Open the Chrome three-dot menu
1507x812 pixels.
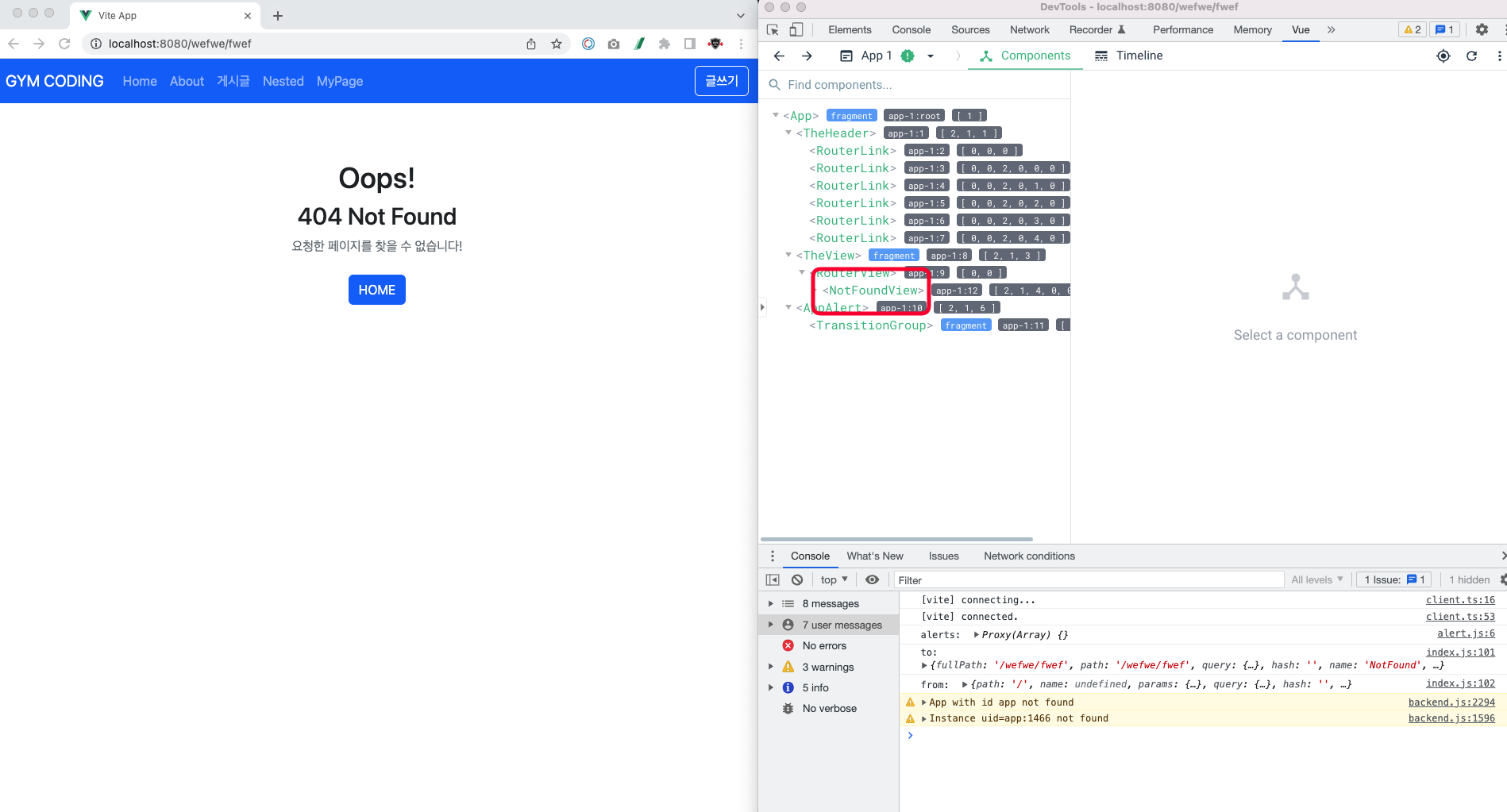tap(741, 44)
